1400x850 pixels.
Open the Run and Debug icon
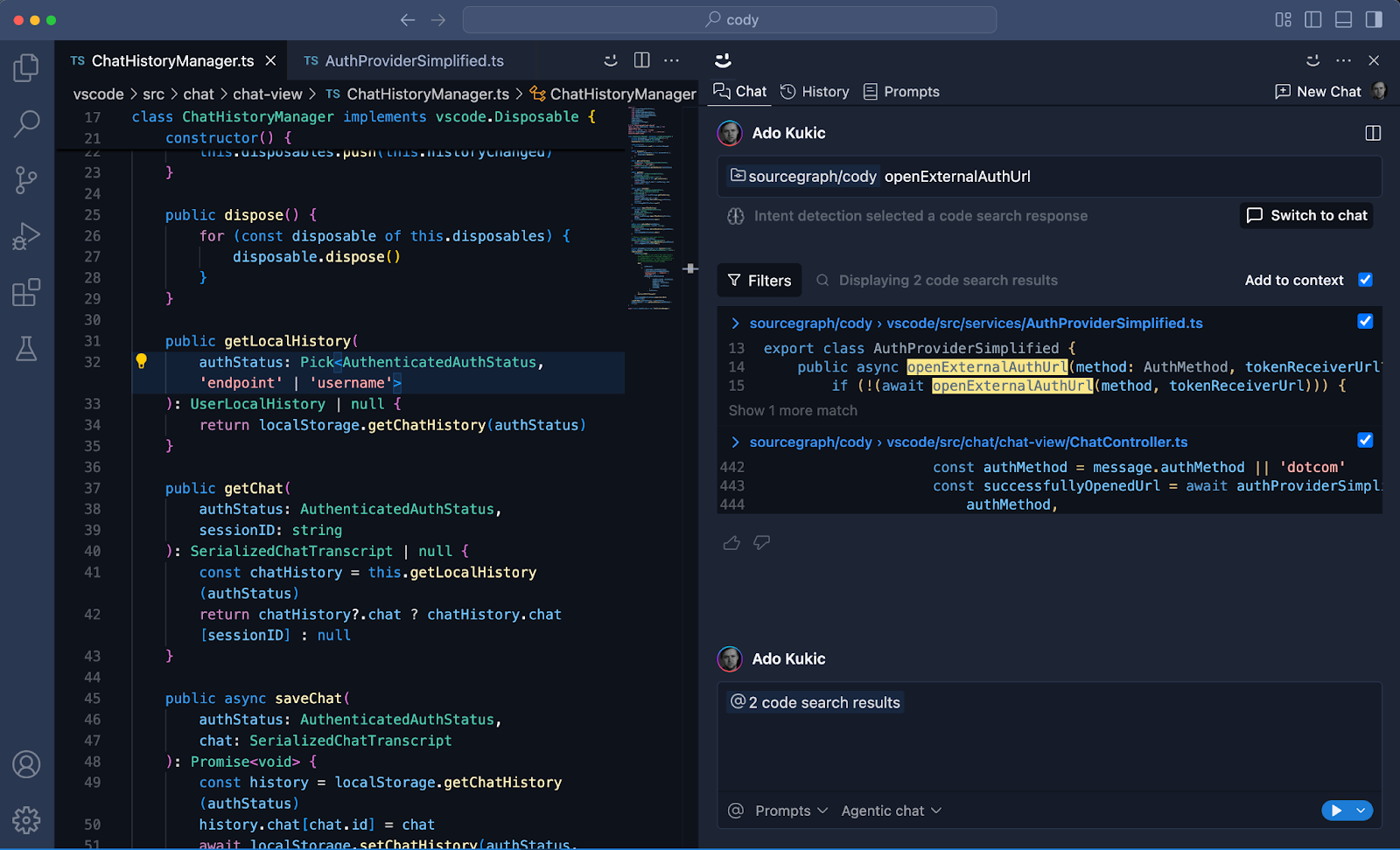pos(26,236)
